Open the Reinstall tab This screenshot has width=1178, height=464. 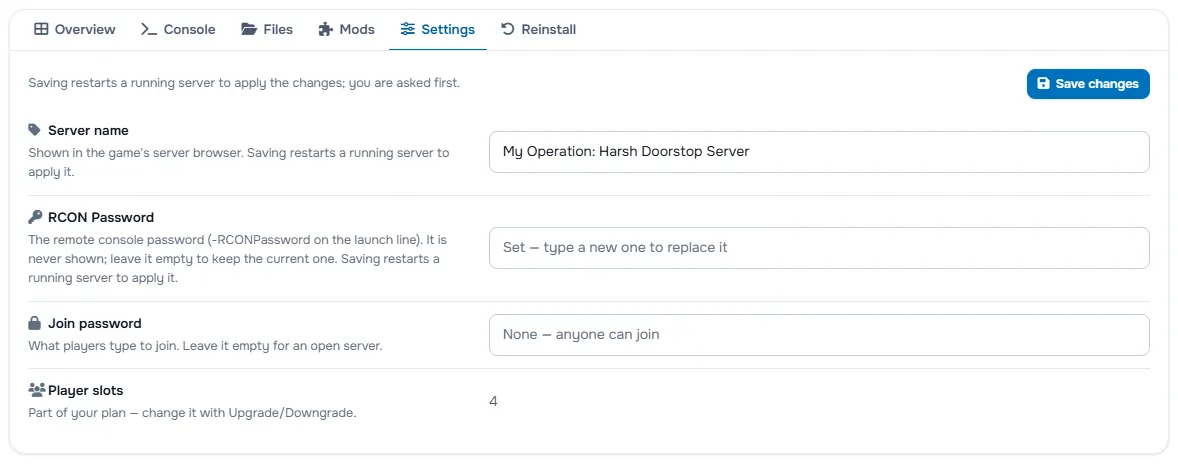tap(539, 30)
